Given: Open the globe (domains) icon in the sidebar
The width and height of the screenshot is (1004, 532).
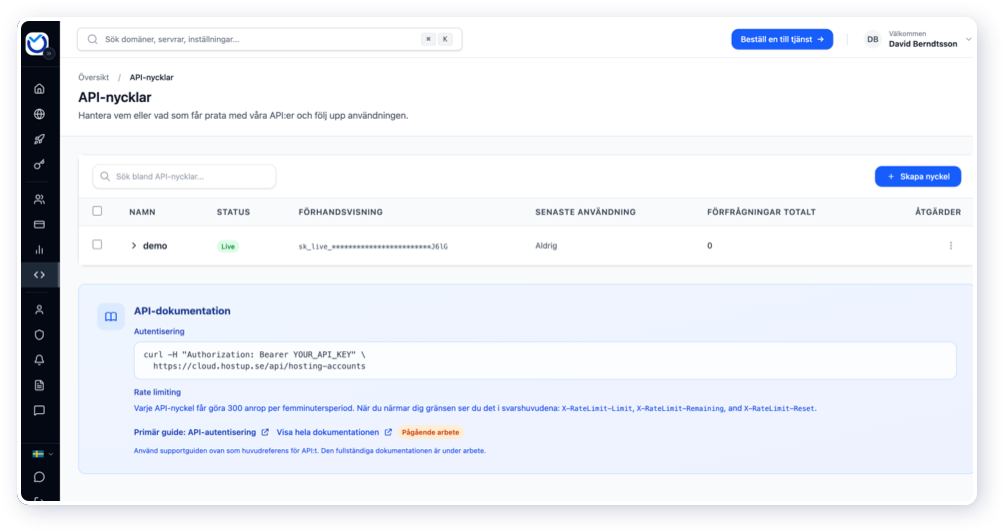Looking at the screenshot, I should [39, 114].
